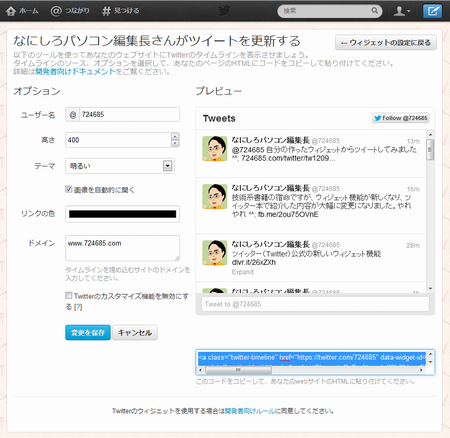450x438 pixels.
Task: Click the Tweets heading in preview
Action: click(x=219, y=118)
